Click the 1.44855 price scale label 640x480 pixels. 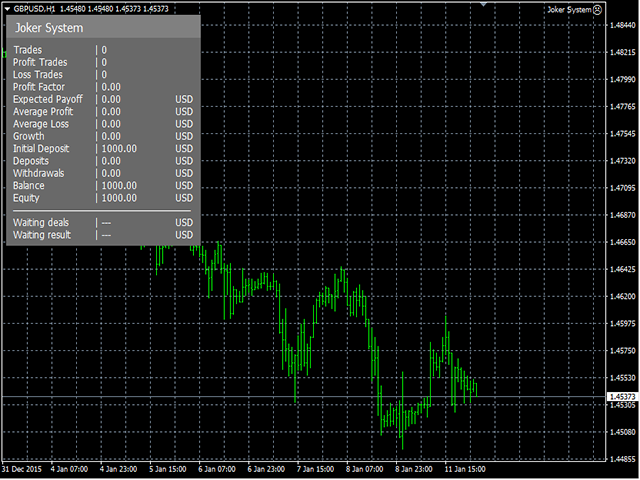(622, 459)
